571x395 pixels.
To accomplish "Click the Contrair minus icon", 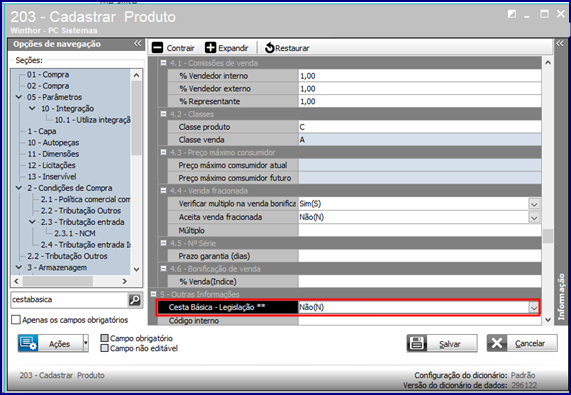I will 157,48.
